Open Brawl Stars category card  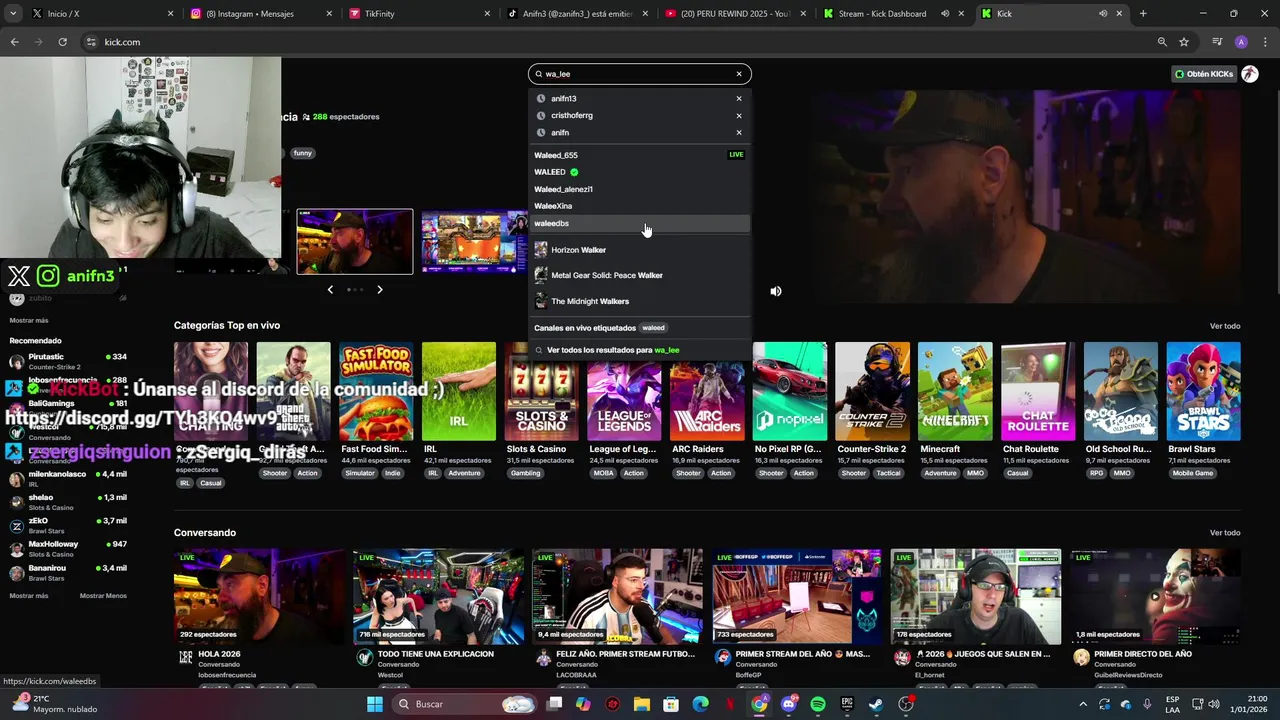tap(1204, 391)
